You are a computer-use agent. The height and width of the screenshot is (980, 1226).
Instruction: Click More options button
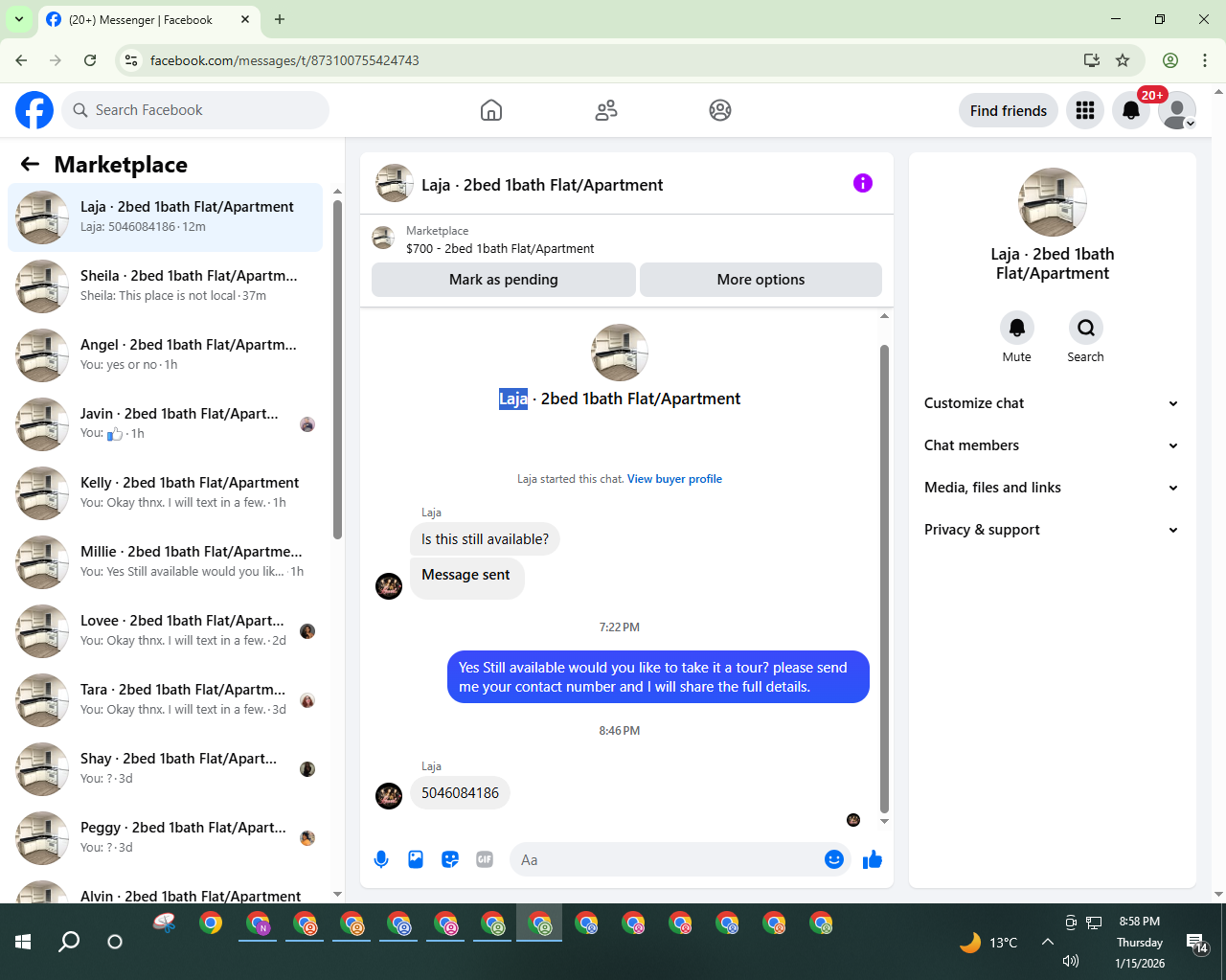pyautogui.click(x=761, y=280)
